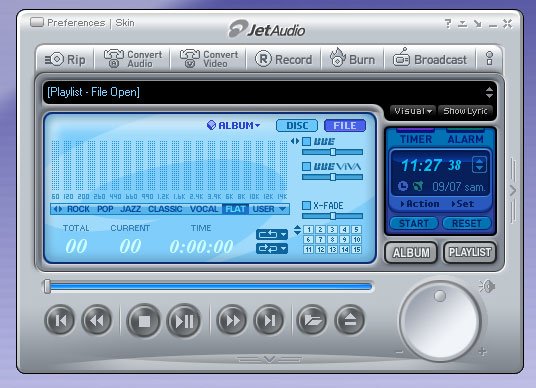This screenshot has width=536, height=388.
Task: Open Convert Audio tool
Action: tap(133, 59)
